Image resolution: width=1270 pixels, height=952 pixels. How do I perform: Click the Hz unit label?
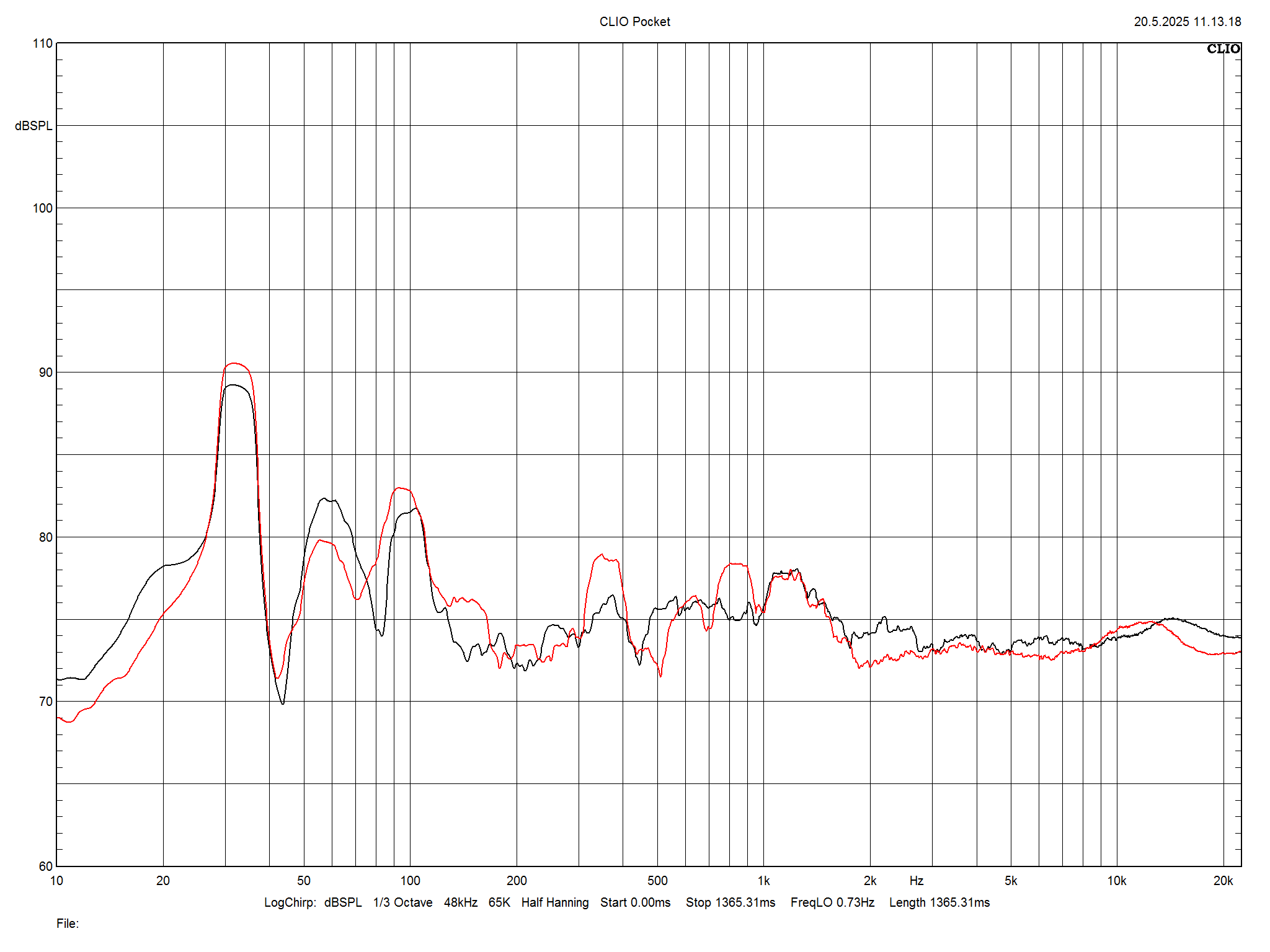[917, 881]
